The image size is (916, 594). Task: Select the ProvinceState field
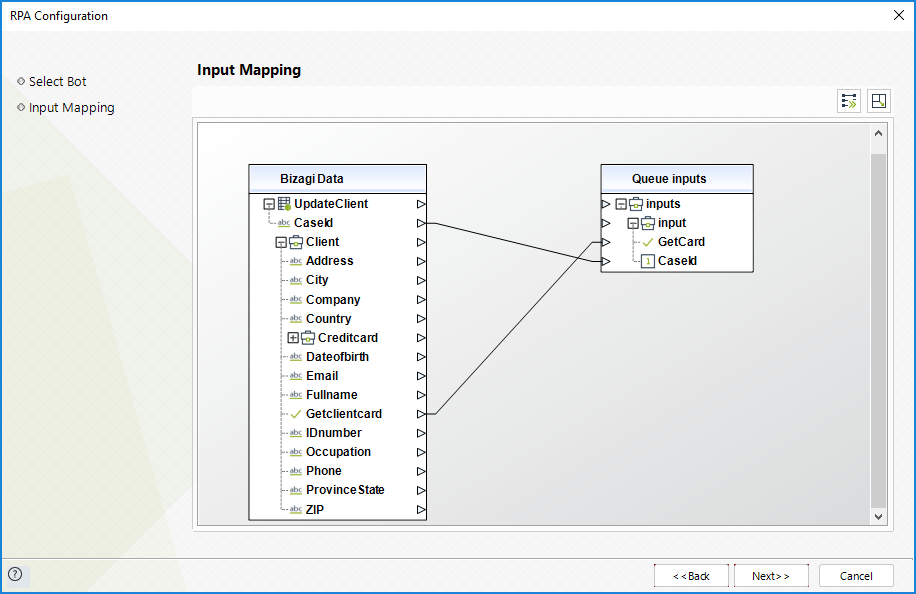click(345, 489)
